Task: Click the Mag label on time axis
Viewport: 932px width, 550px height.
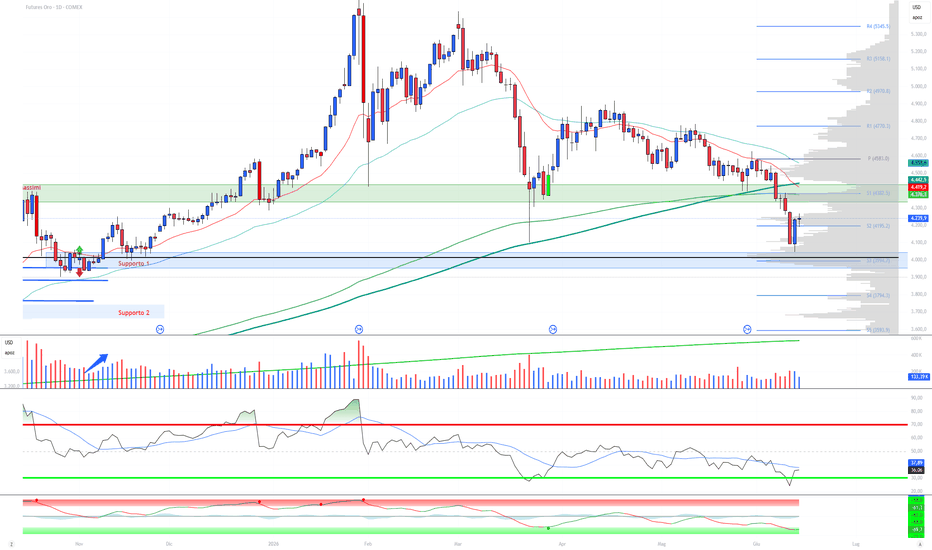Action: pyautogui.click(x=662, y=544)
